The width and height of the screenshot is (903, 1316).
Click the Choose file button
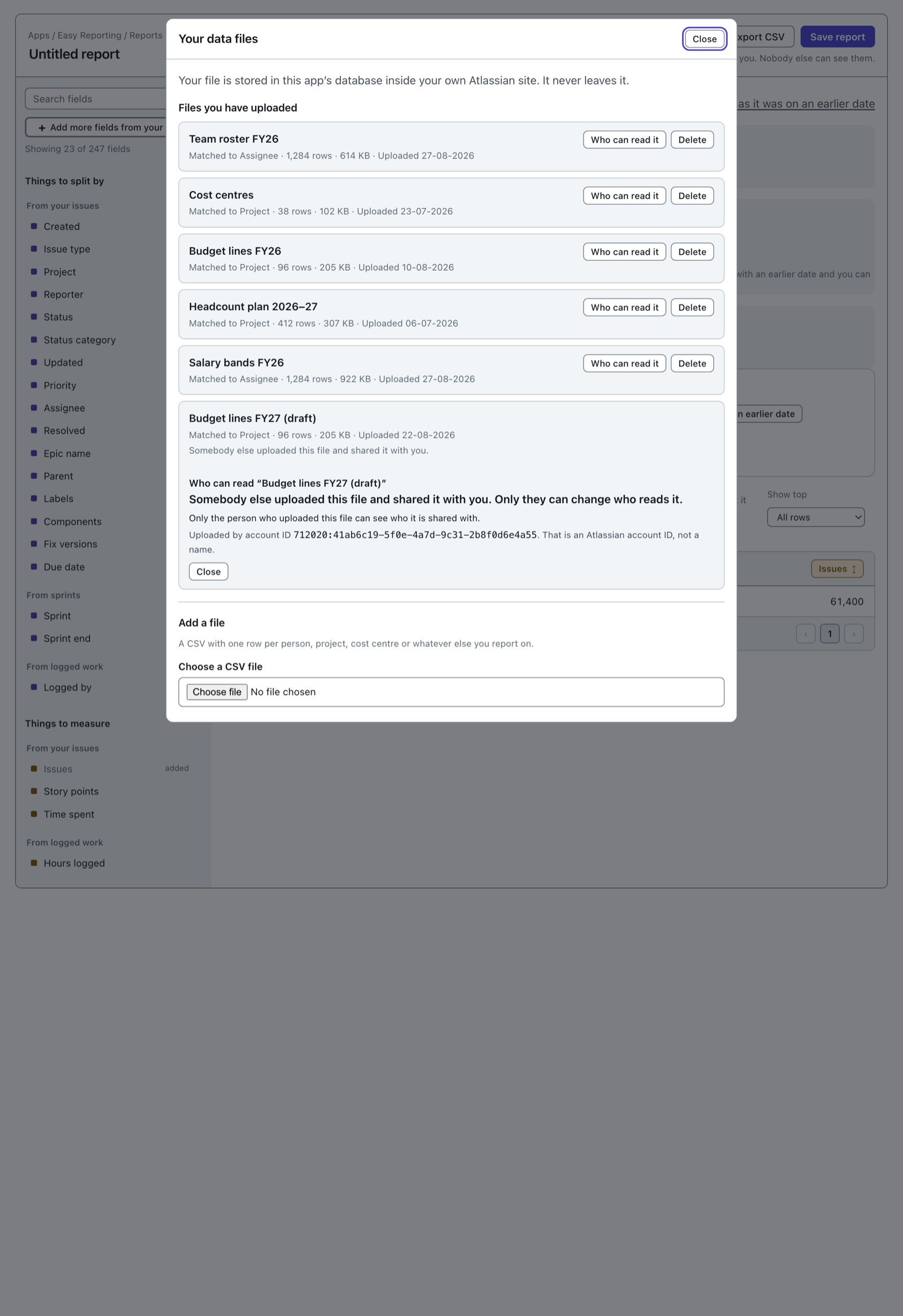216,692
